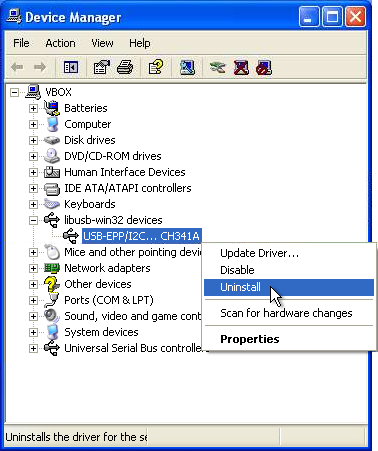Image resolution: width=378 pixels, height=451 pixels.
Task: Click the Keyboards category icon
Action: coord(52,204)
